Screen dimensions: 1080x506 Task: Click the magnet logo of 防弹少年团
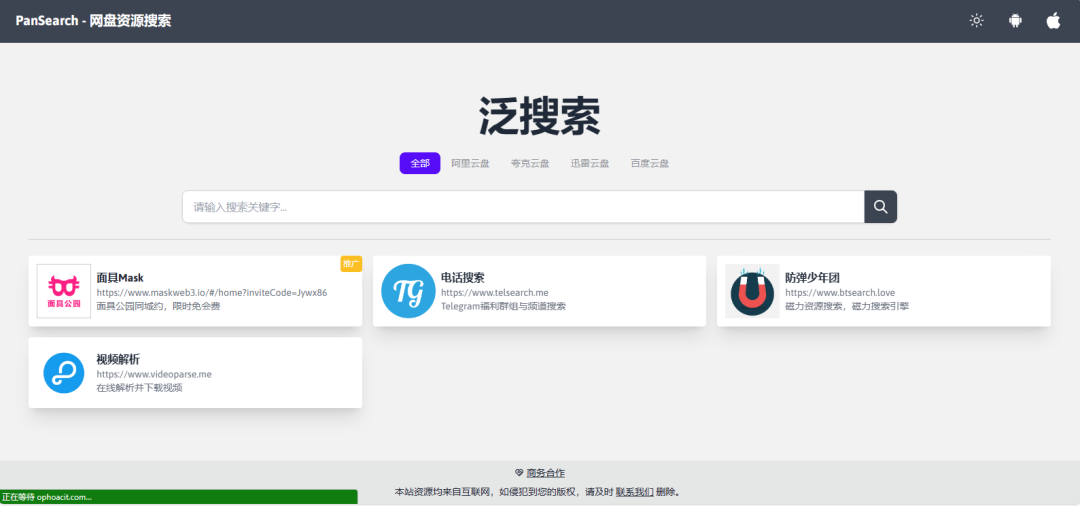click(752, 291)
